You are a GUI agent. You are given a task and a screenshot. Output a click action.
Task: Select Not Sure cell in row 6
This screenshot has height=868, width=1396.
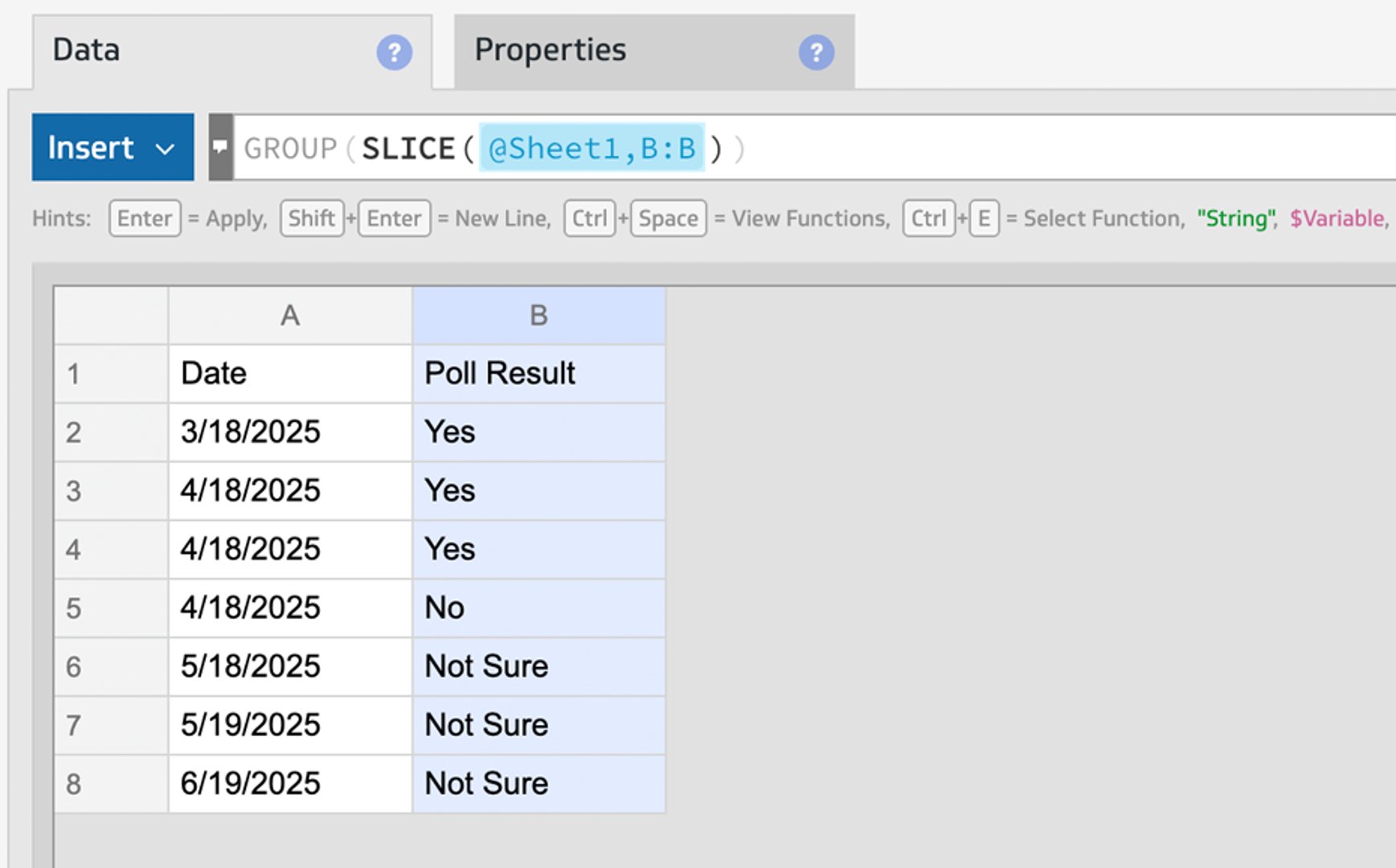click(x=538, y=667)
